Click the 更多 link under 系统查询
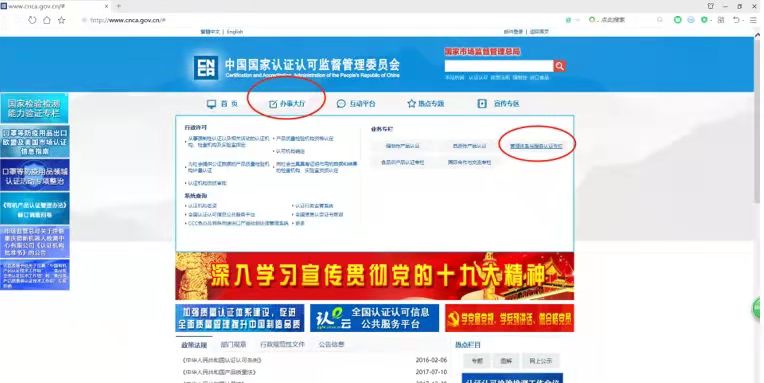Screen dimensions: 764x383 point(300,223)
